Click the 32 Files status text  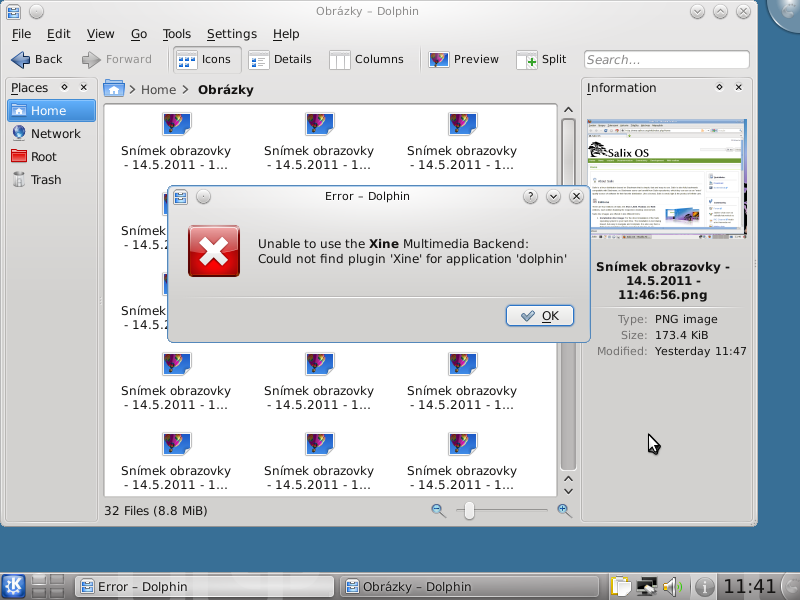pos(156,511)
